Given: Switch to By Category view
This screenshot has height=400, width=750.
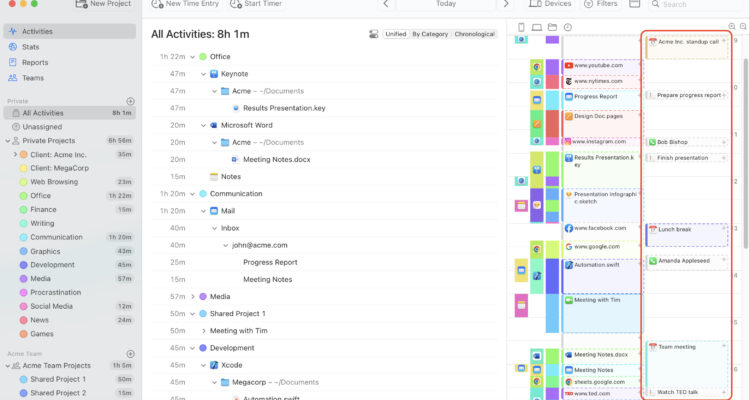Looking at the screenshot, I should coord(430,34).
